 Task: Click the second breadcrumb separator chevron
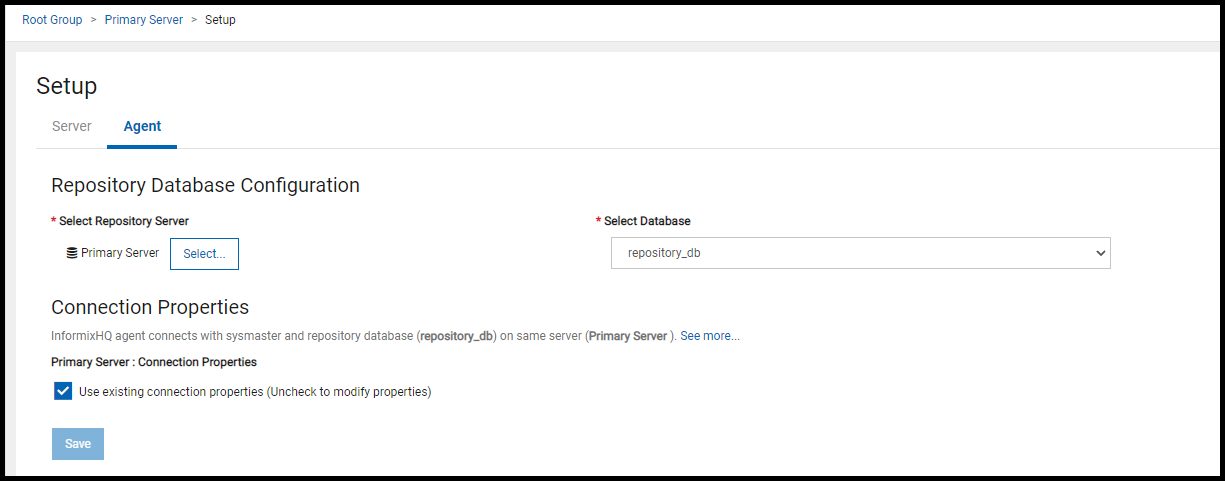pyautogui.click(x=194, y=20)
